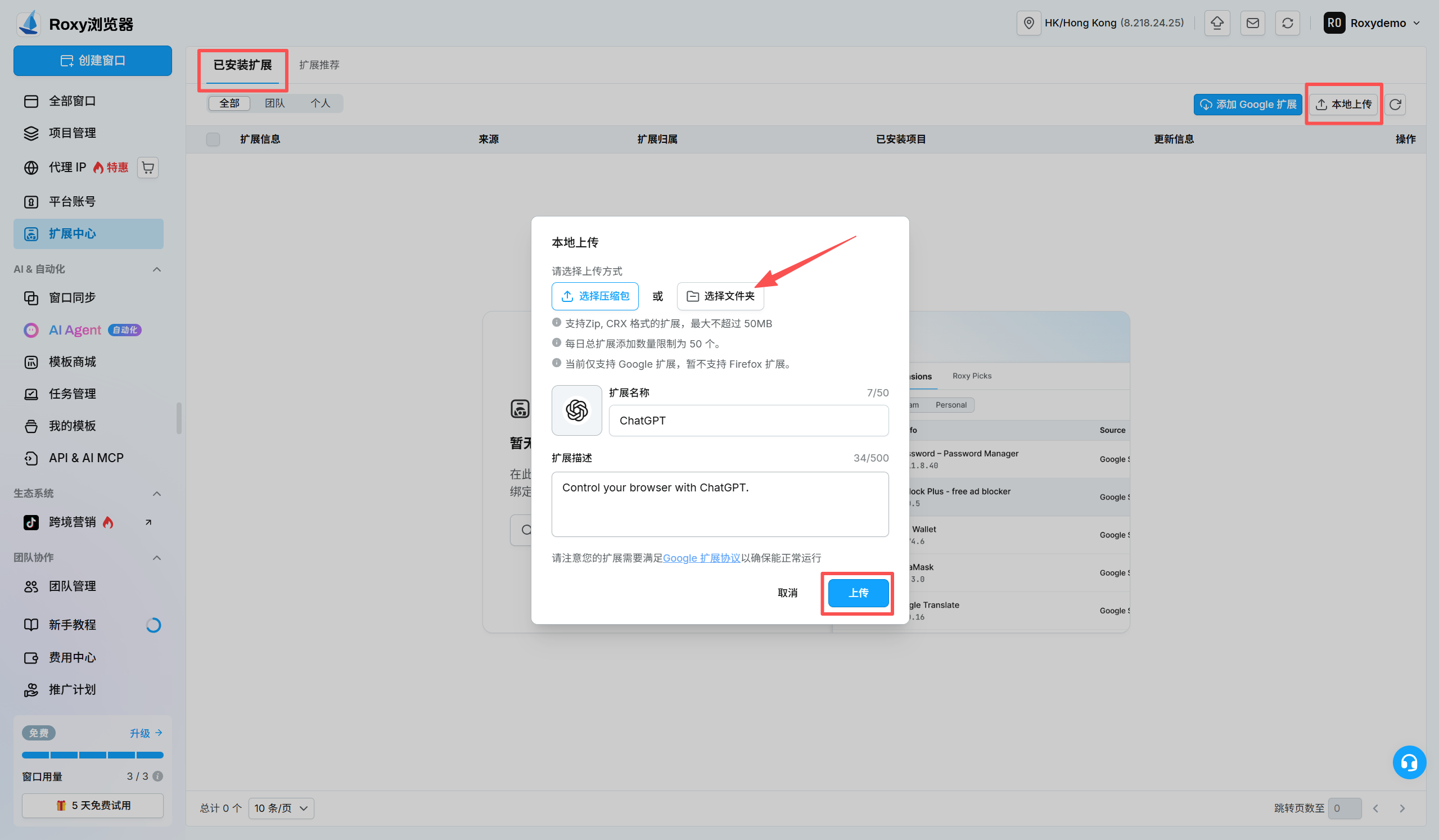Screen dimensions: 1439x840
Task: Open 模板商城 in the sidebar
Action: click(x=88, y=362)
